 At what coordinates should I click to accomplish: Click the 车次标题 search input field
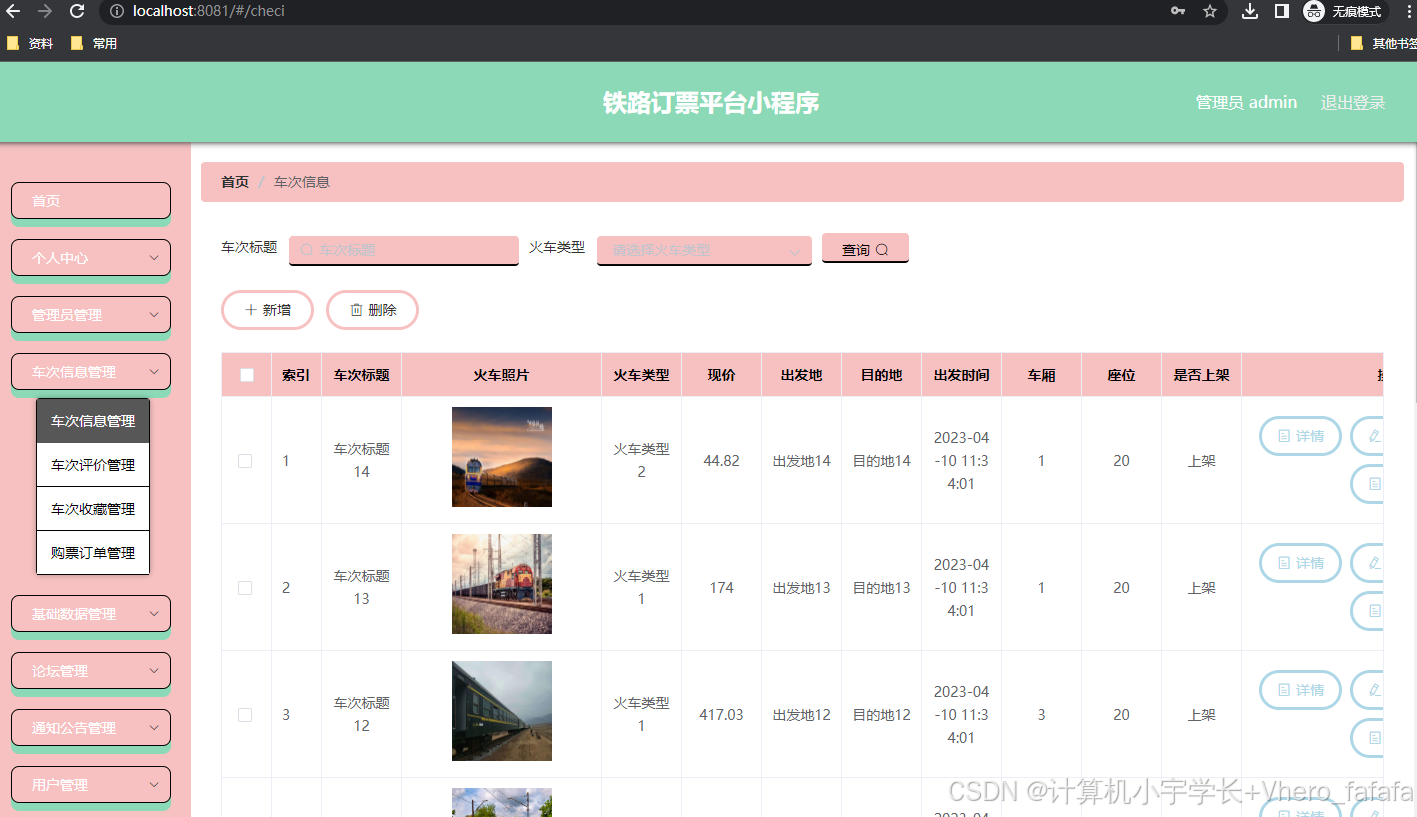click(404, 250)
